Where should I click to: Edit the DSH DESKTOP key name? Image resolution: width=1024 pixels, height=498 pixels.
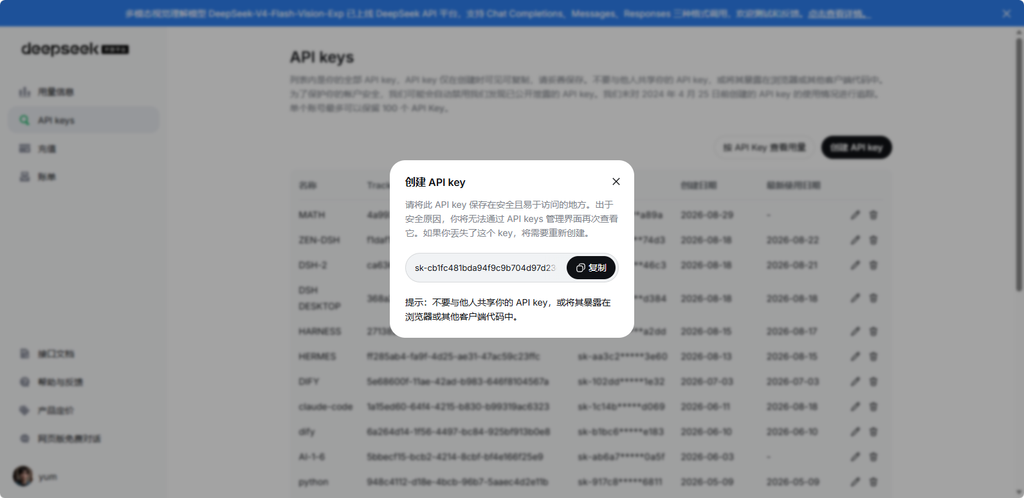tap(855, 298)
